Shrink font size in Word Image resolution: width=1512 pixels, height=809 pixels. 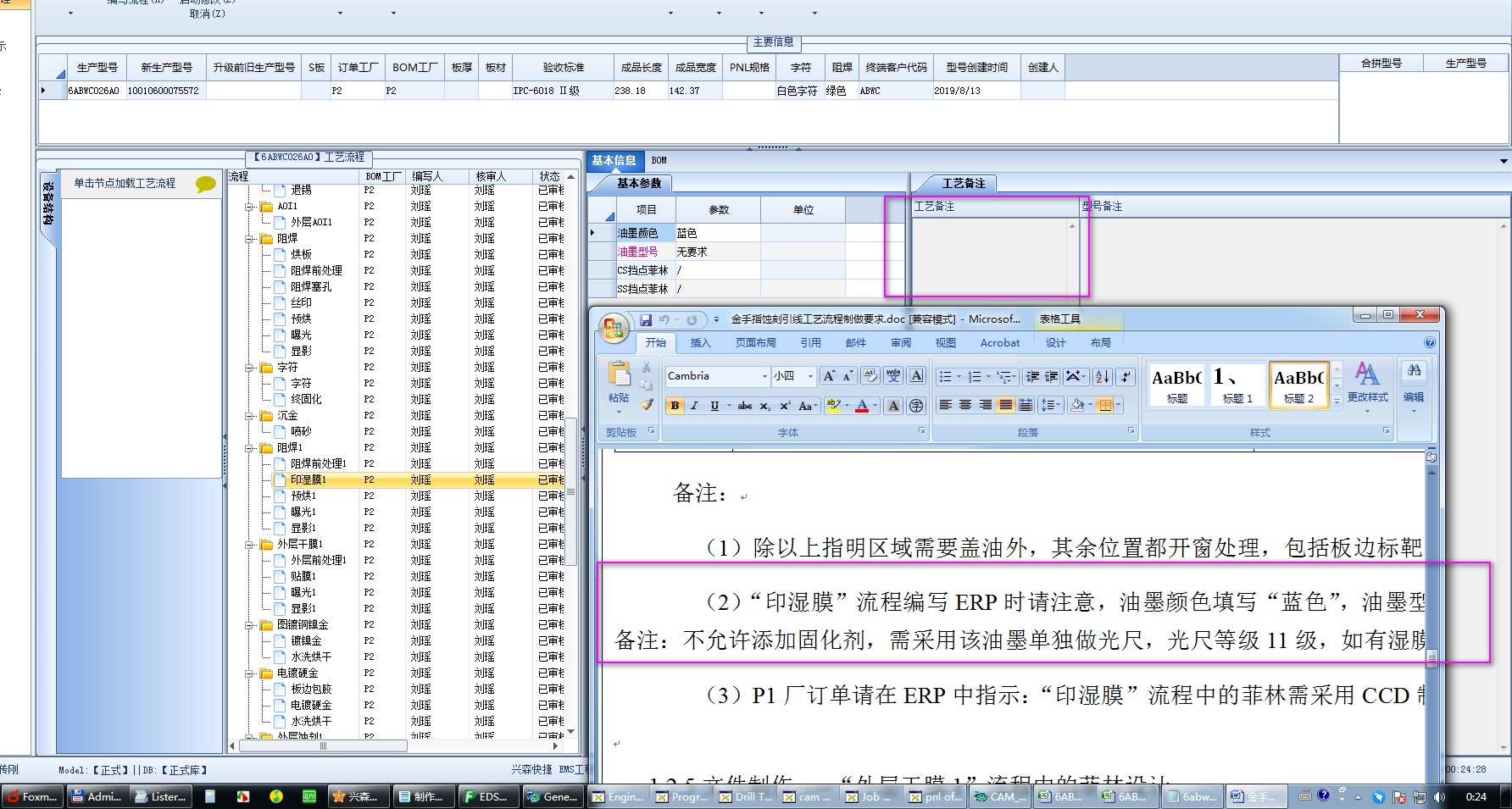[848, 376]
